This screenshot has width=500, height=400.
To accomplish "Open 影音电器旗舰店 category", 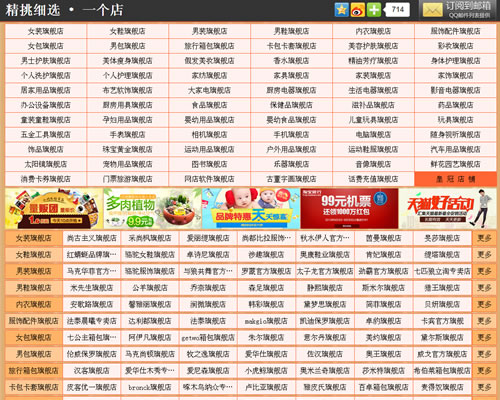I will pos(455,90).
